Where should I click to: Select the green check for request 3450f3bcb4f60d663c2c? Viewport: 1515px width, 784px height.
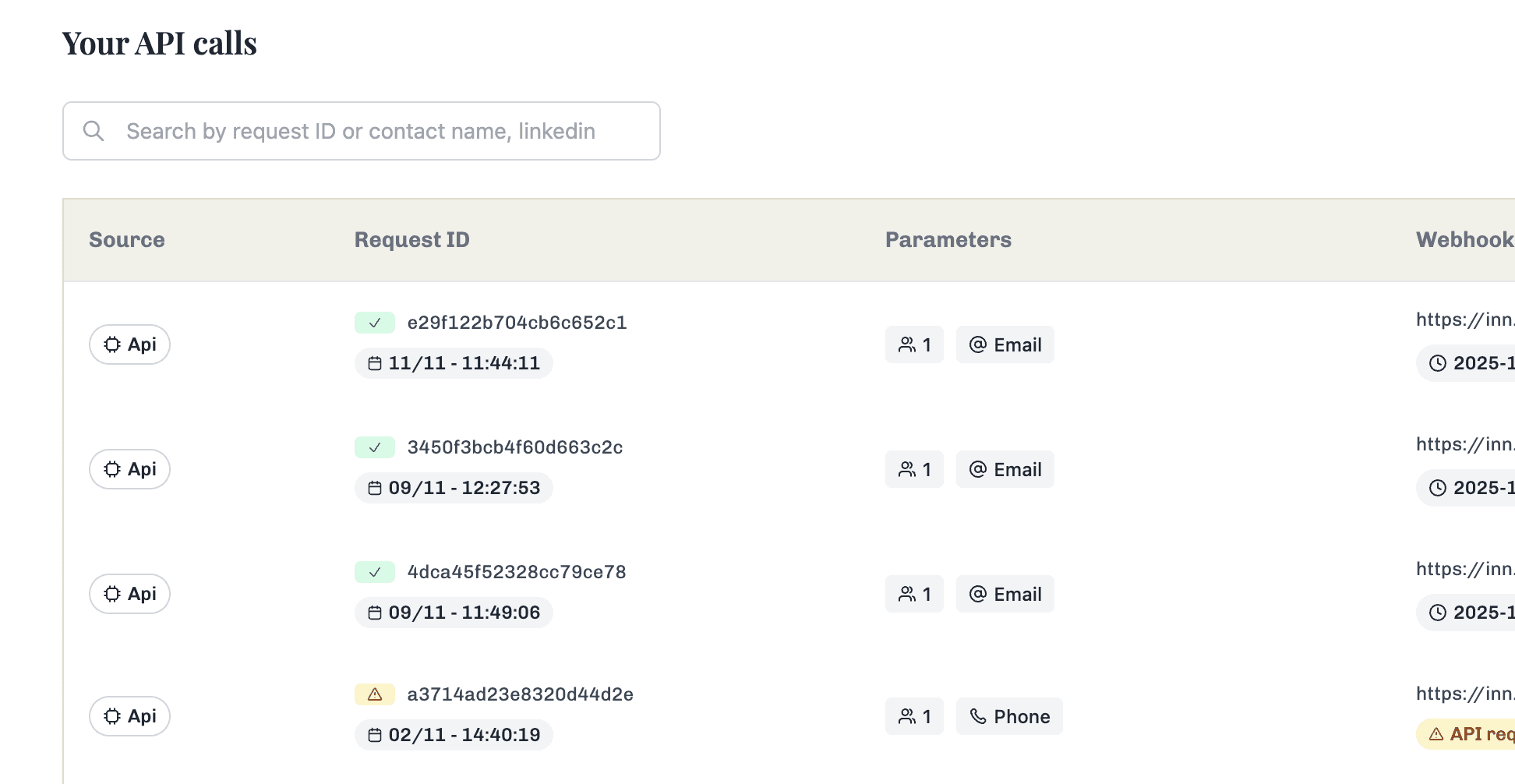tap(375, 447)
